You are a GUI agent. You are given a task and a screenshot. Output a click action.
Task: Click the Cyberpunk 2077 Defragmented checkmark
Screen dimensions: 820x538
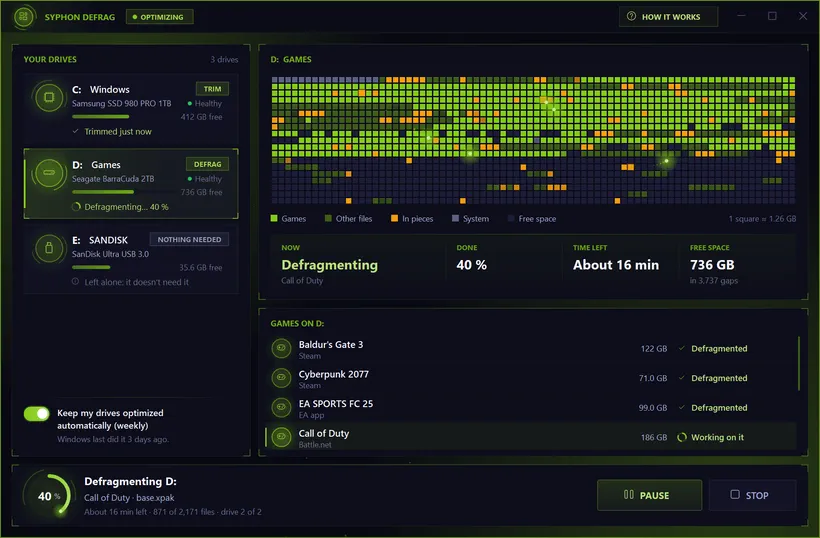(681, 377)
